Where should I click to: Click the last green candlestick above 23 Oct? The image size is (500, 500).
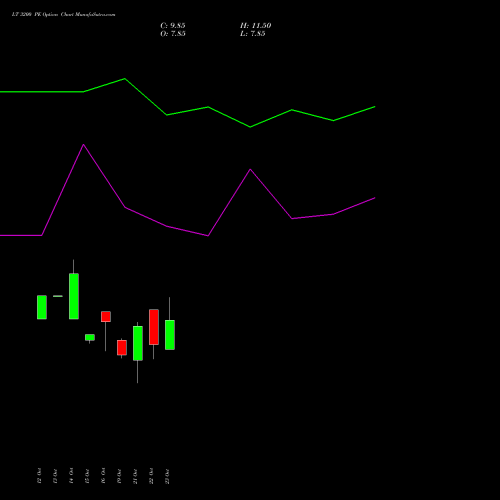tap(170, 335)
